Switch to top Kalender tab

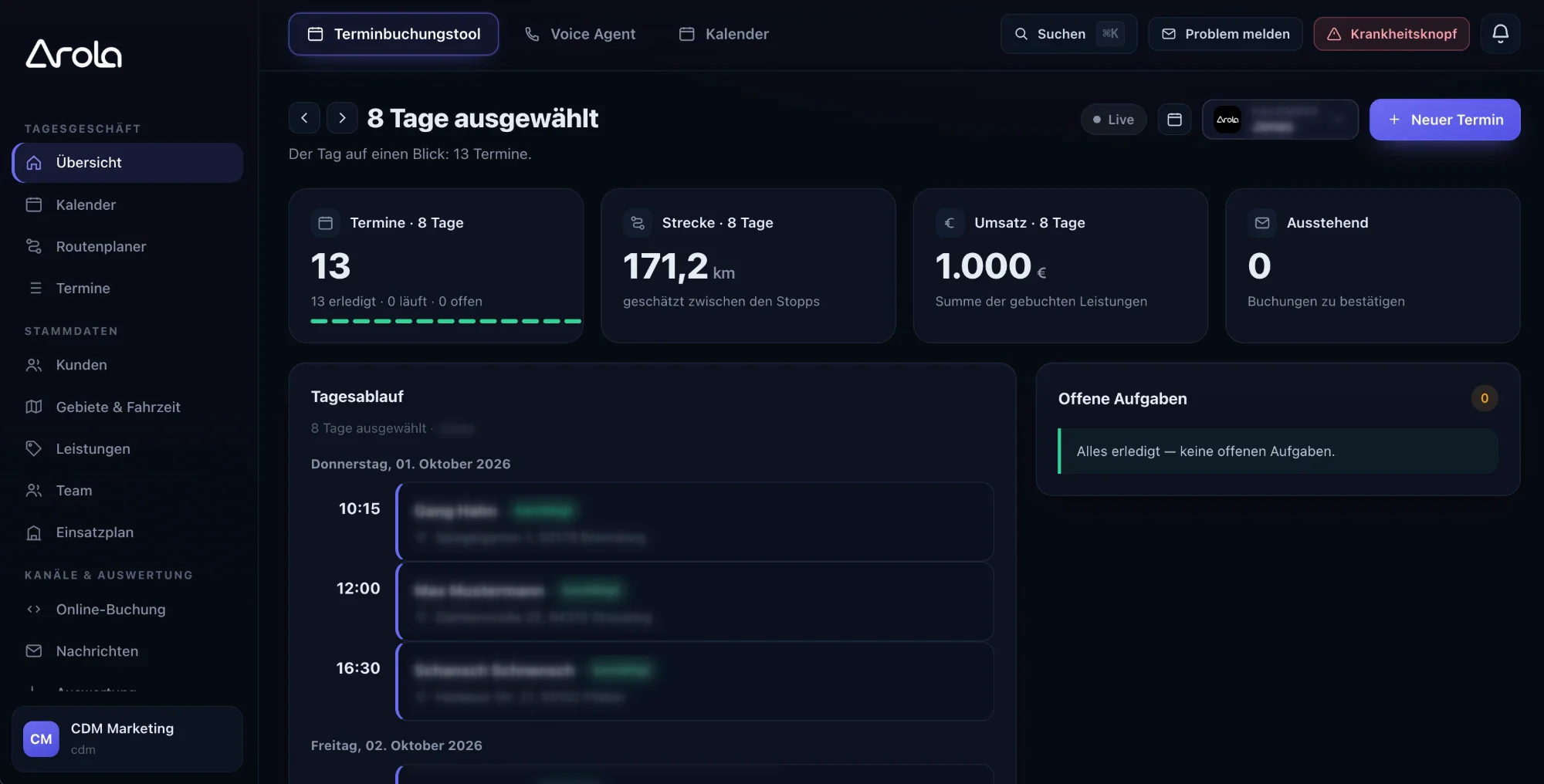coord(723,34)
